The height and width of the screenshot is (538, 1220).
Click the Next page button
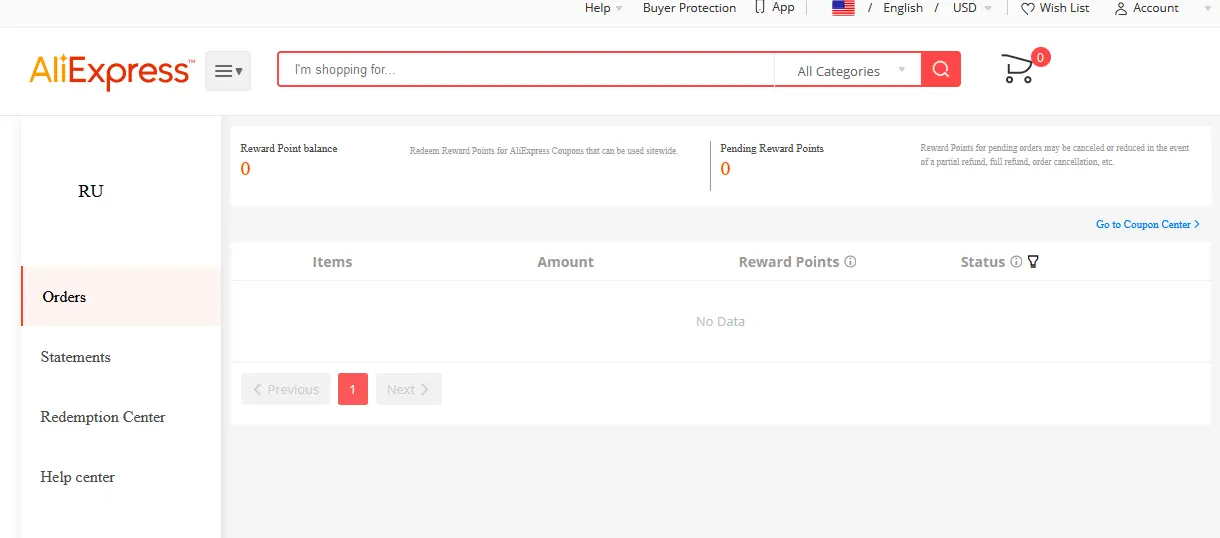tap(408, 389)
